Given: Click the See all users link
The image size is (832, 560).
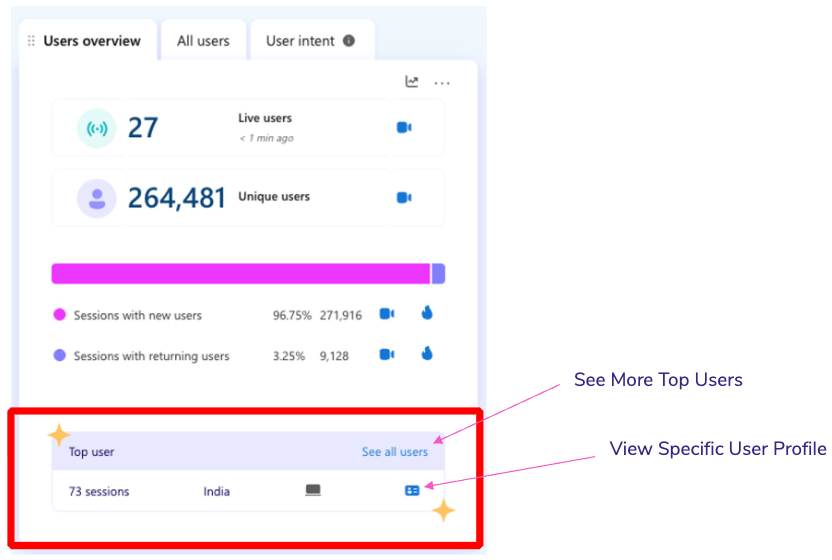Looking at the screenshot, I should coord(394,452).
